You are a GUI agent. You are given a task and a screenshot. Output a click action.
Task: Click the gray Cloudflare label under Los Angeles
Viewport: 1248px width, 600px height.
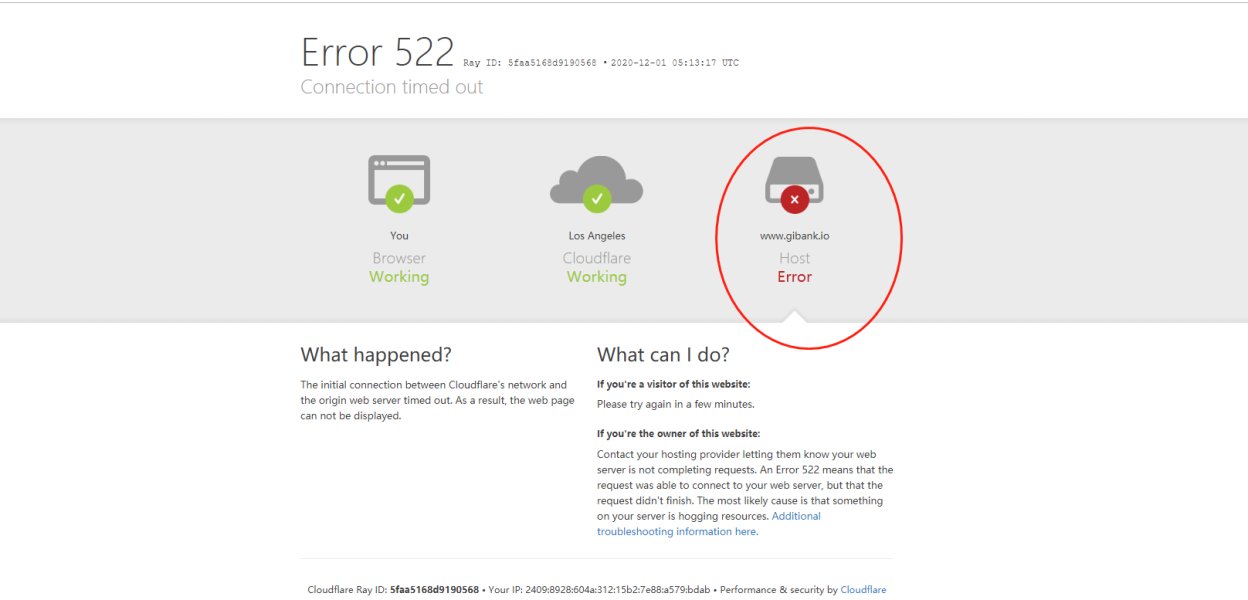pos(597,258)
